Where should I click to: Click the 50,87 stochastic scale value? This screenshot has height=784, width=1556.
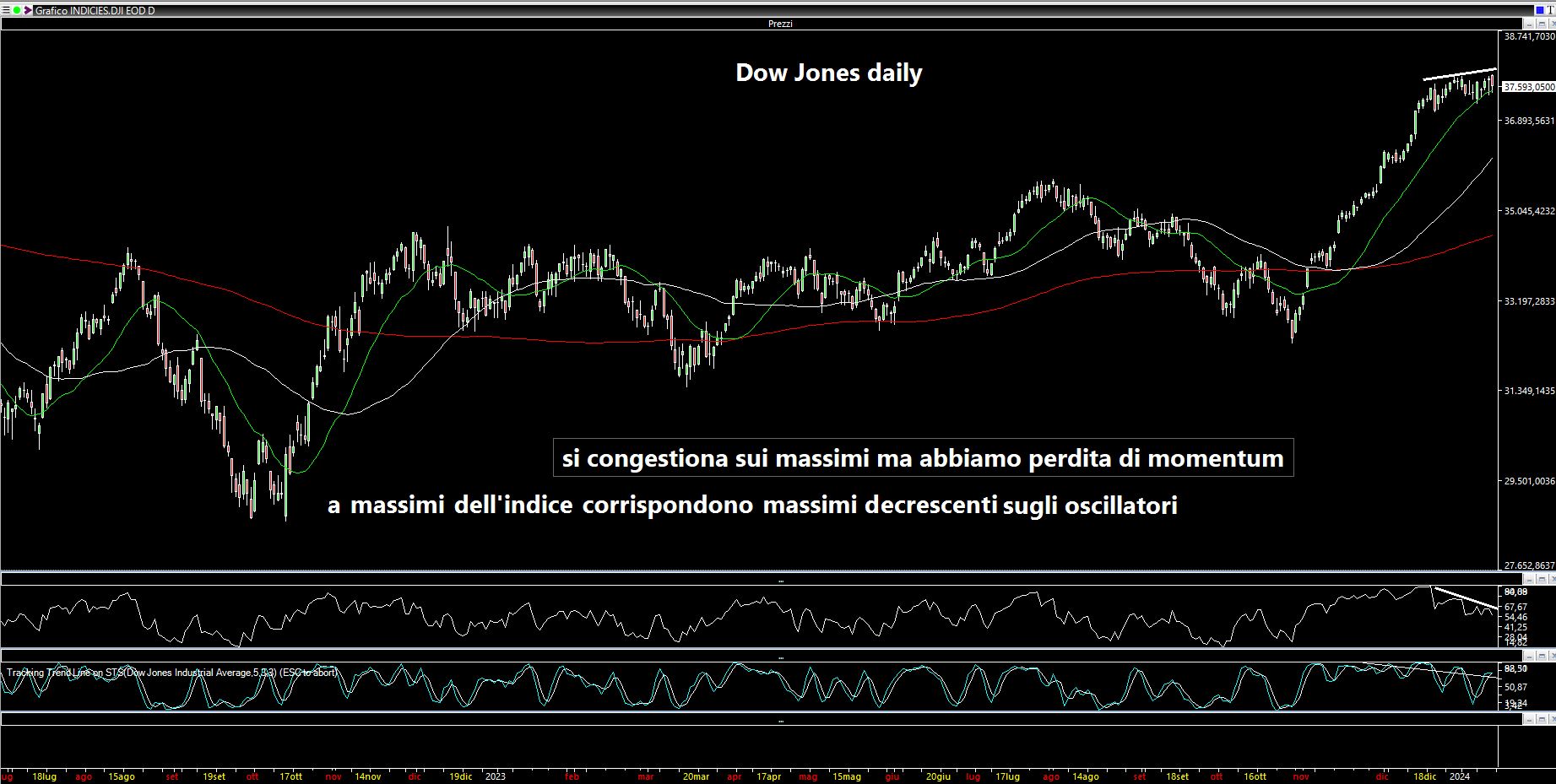(1515, 687)
